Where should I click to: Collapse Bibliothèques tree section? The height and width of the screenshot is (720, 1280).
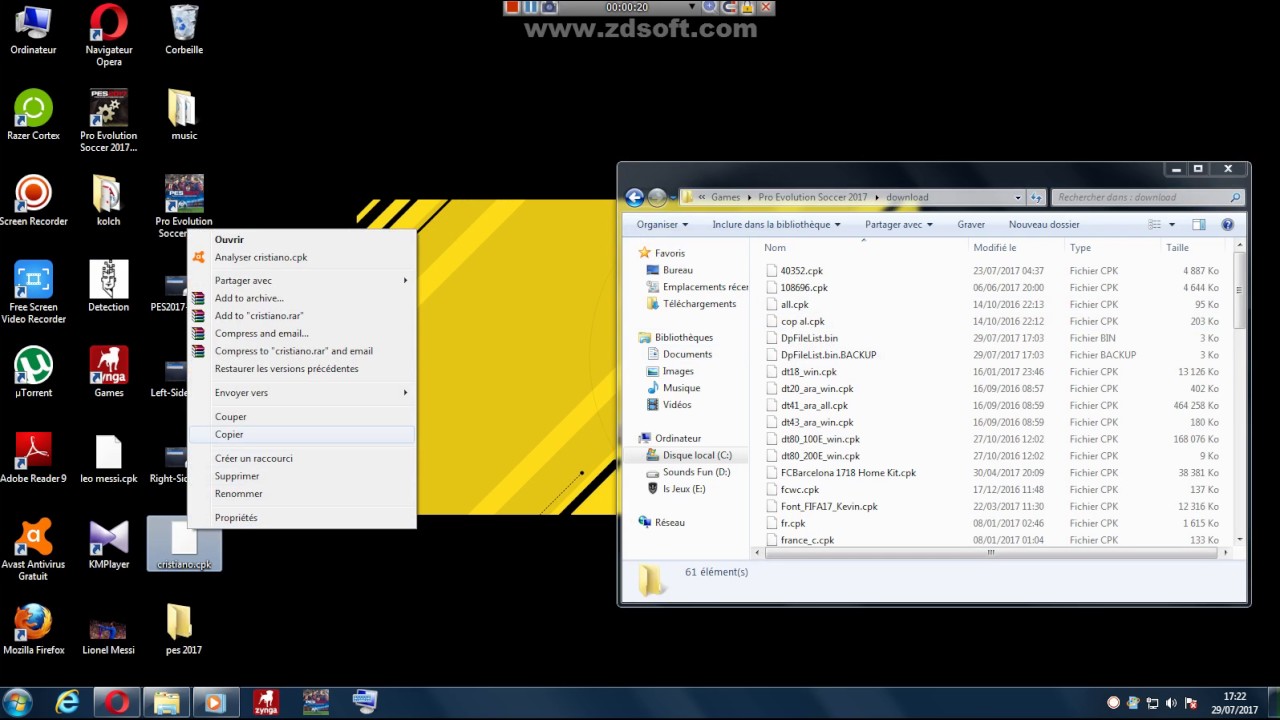tap(643, 337)
